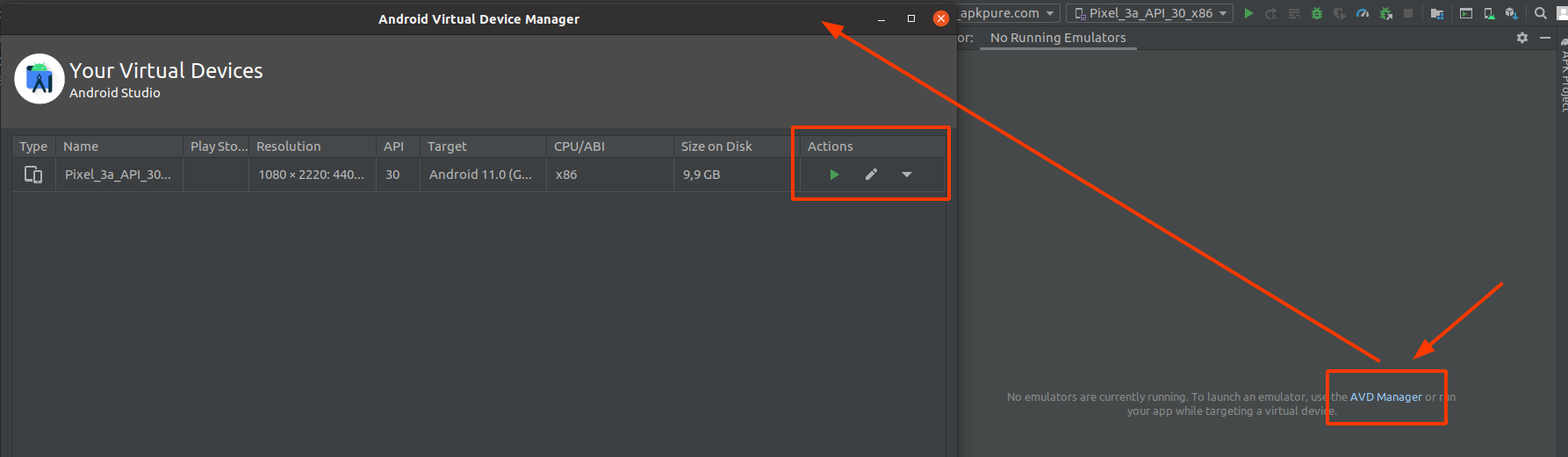Open more actions dropdown arrow for Pixel_3a AVD

[907, 175]
